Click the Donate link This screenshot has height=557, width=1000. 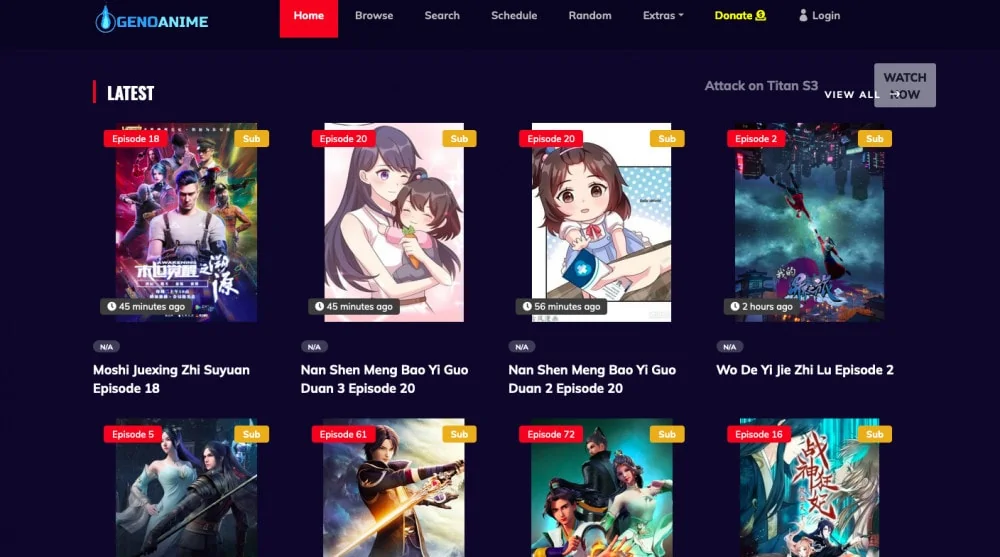(x=740, y=15)
